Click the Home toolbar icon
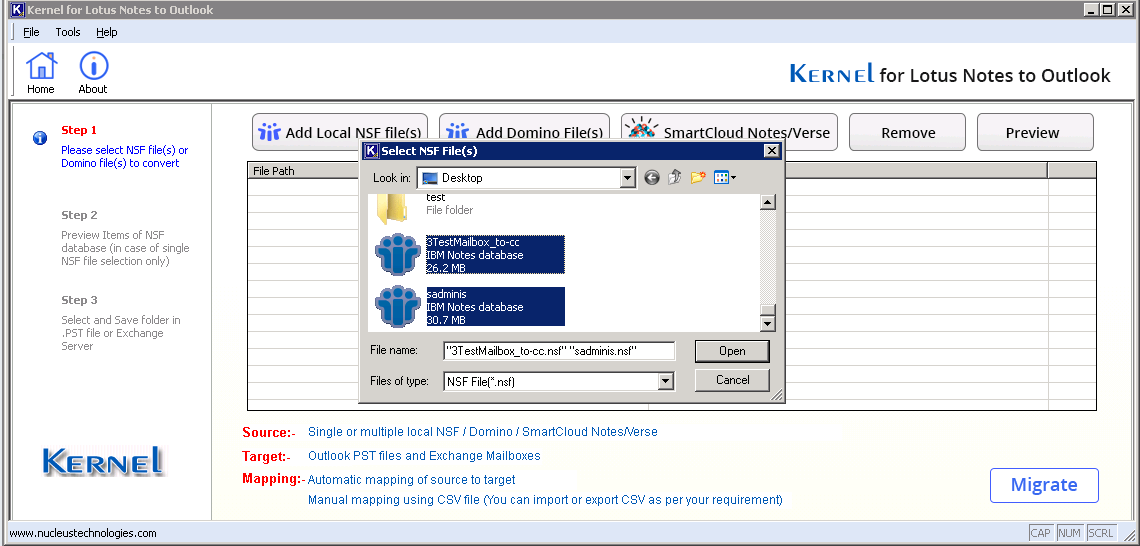This screenshot has height=546, width=1140. [41, 67]
